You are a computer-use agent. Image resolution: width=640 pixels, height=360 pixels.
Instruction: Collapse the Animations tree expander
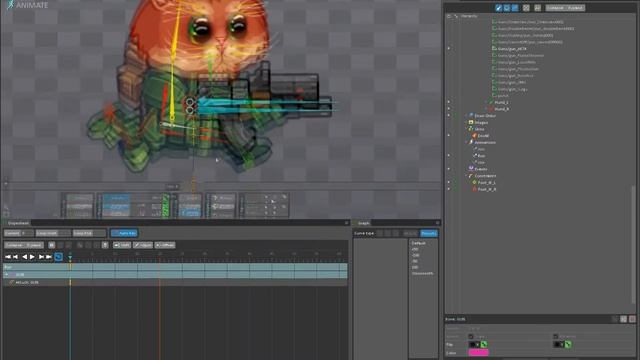[466, 142]
